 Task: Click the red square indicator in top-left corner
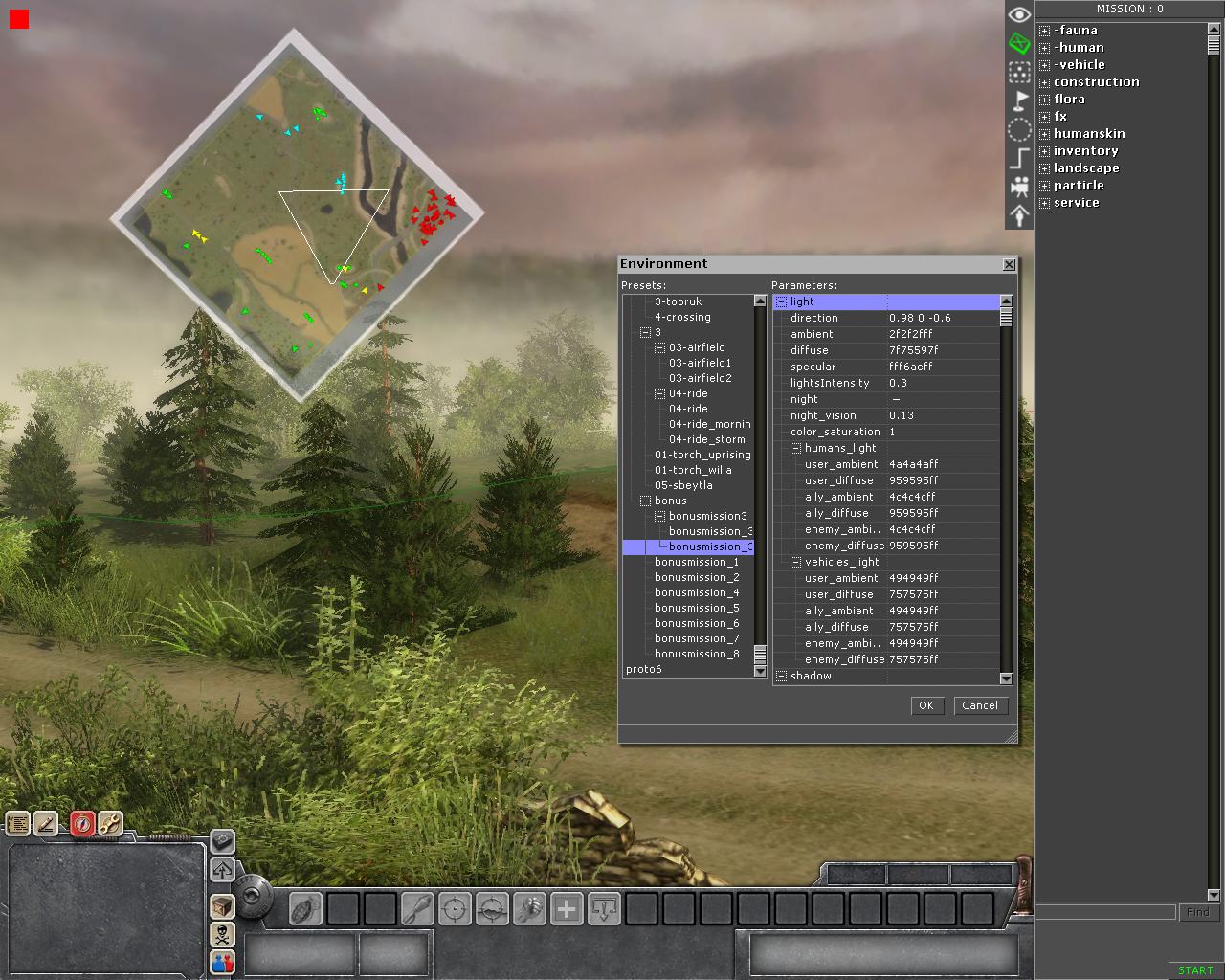19,19
